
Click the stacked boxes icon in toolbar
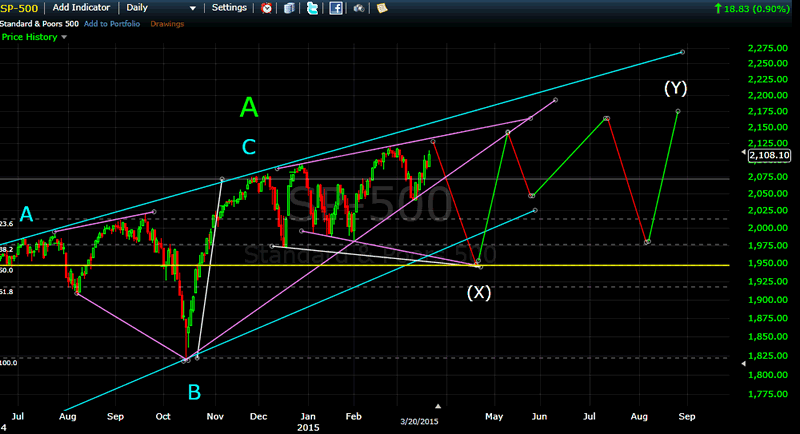[289, 8]
